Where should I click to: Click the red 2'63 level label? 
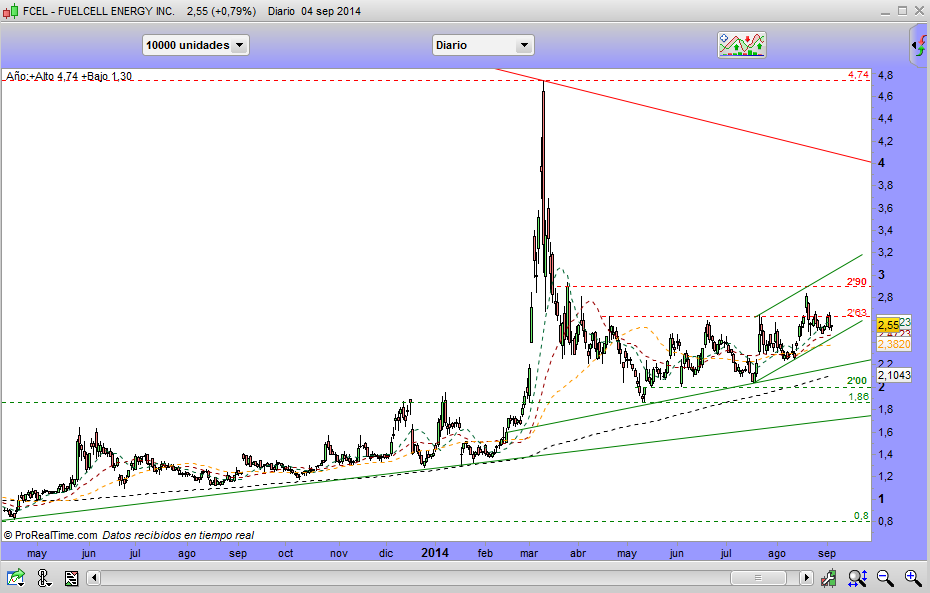tap(856, 313)
